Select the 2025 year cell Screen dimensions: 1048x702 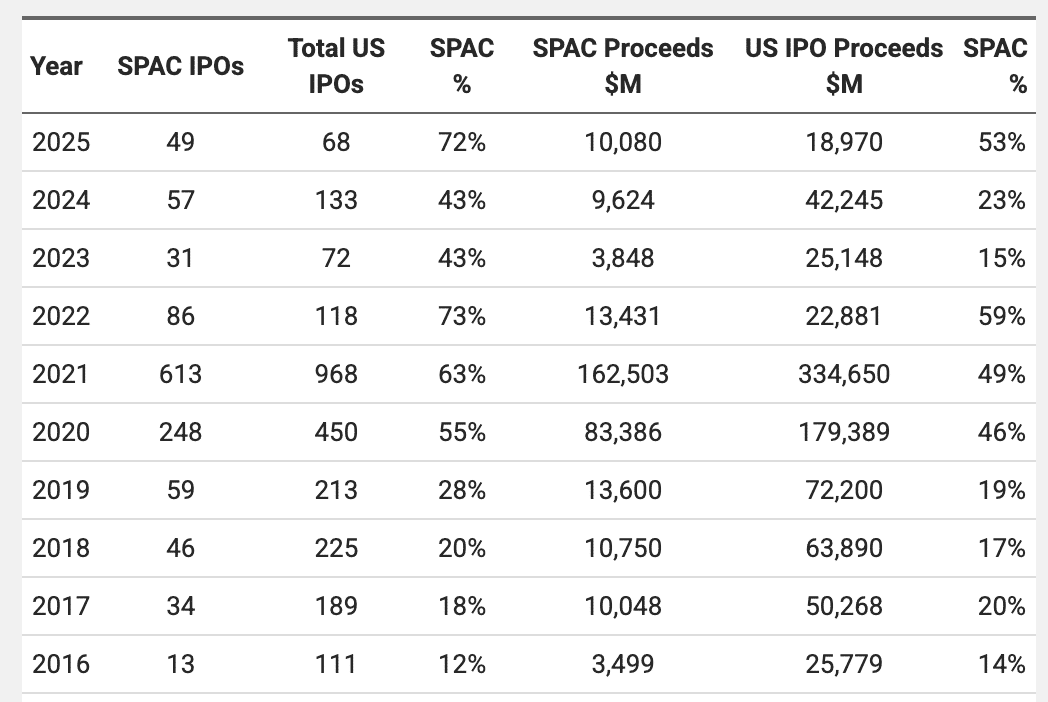pyautogui.click(x=61, y=142)
